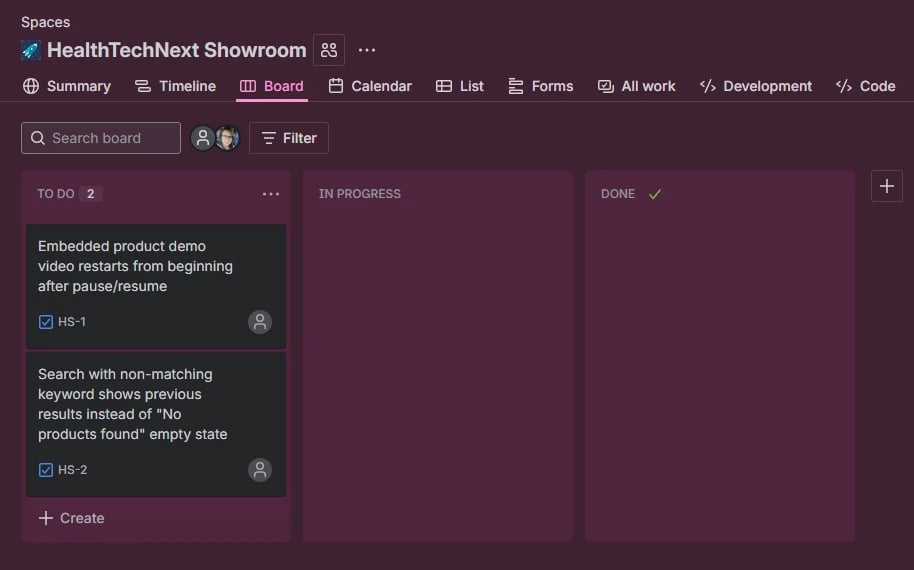
Task: Open the List tab
Action: [x=459, y=86]
